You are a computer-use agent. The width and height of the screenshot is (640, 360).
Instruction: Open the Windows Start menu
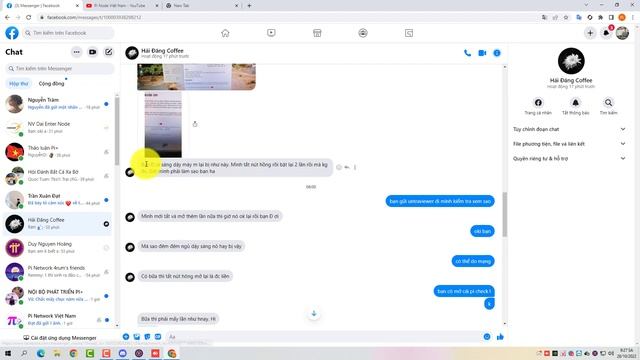point(8,353)
